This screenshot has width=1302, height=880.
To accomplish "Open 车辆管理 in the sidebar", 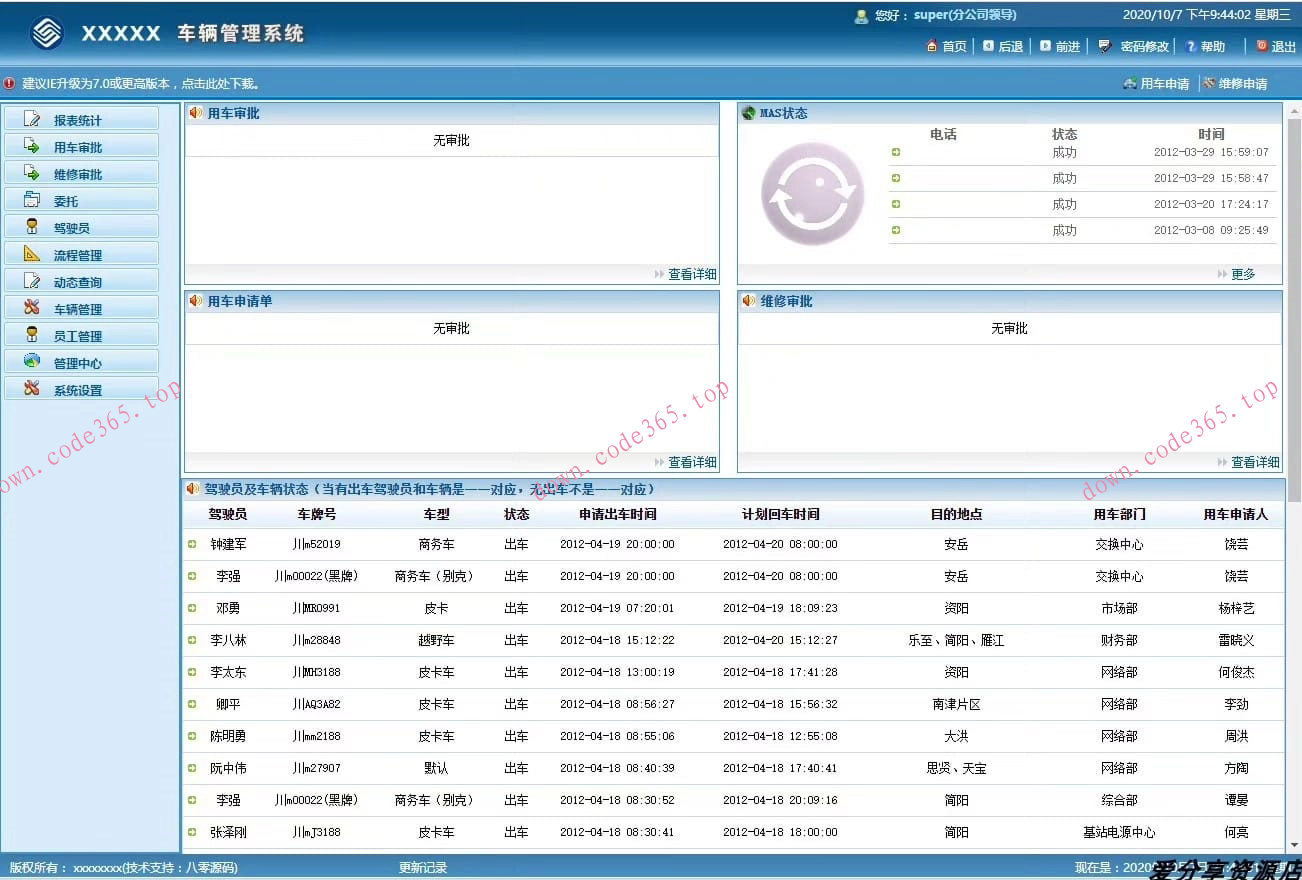I will pos(78,309).
